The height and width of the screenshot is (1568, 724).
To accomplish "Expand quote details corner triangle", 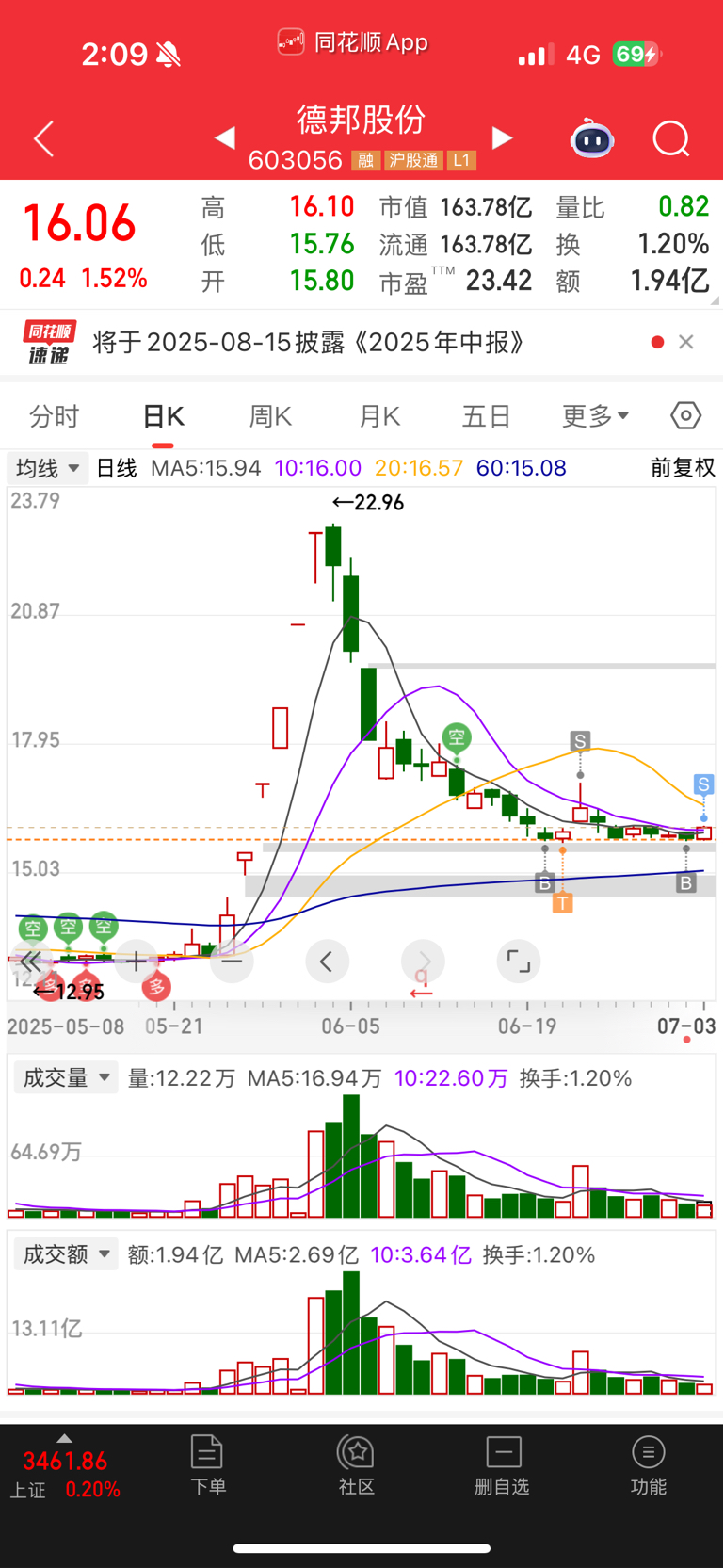I will pos(715,300).
